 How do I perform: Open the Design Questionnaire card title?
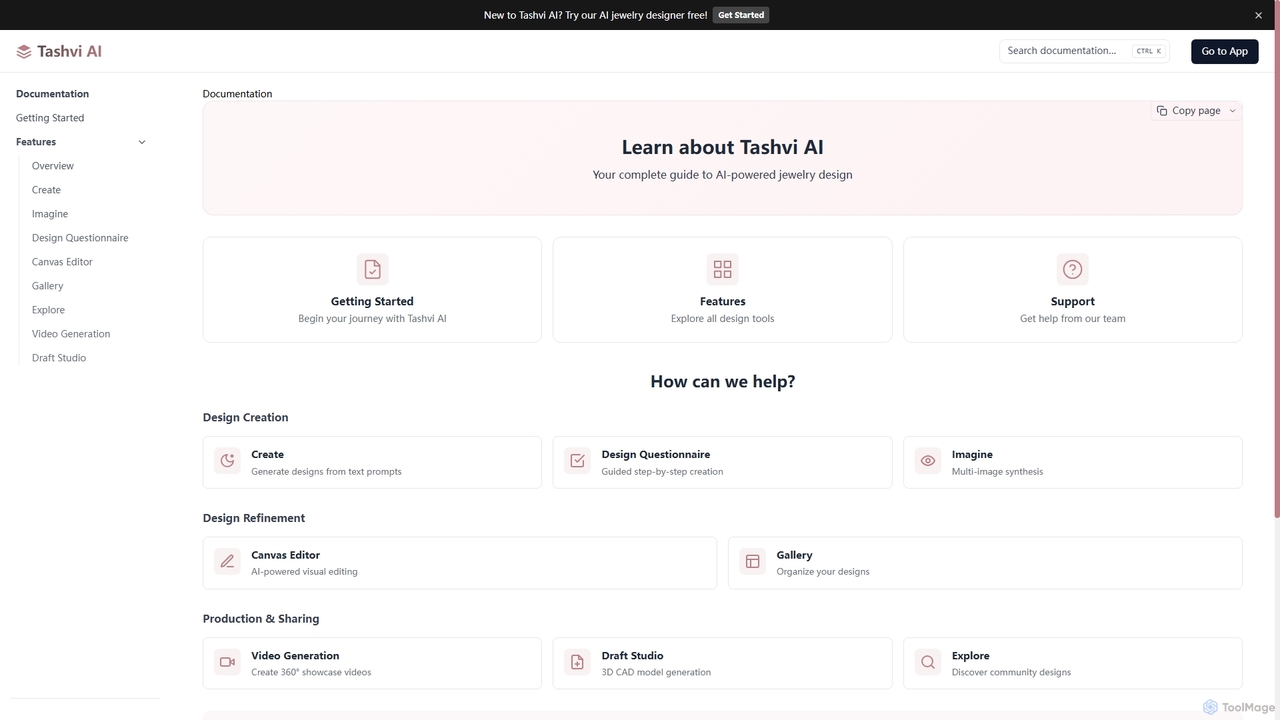coord(655,454)
